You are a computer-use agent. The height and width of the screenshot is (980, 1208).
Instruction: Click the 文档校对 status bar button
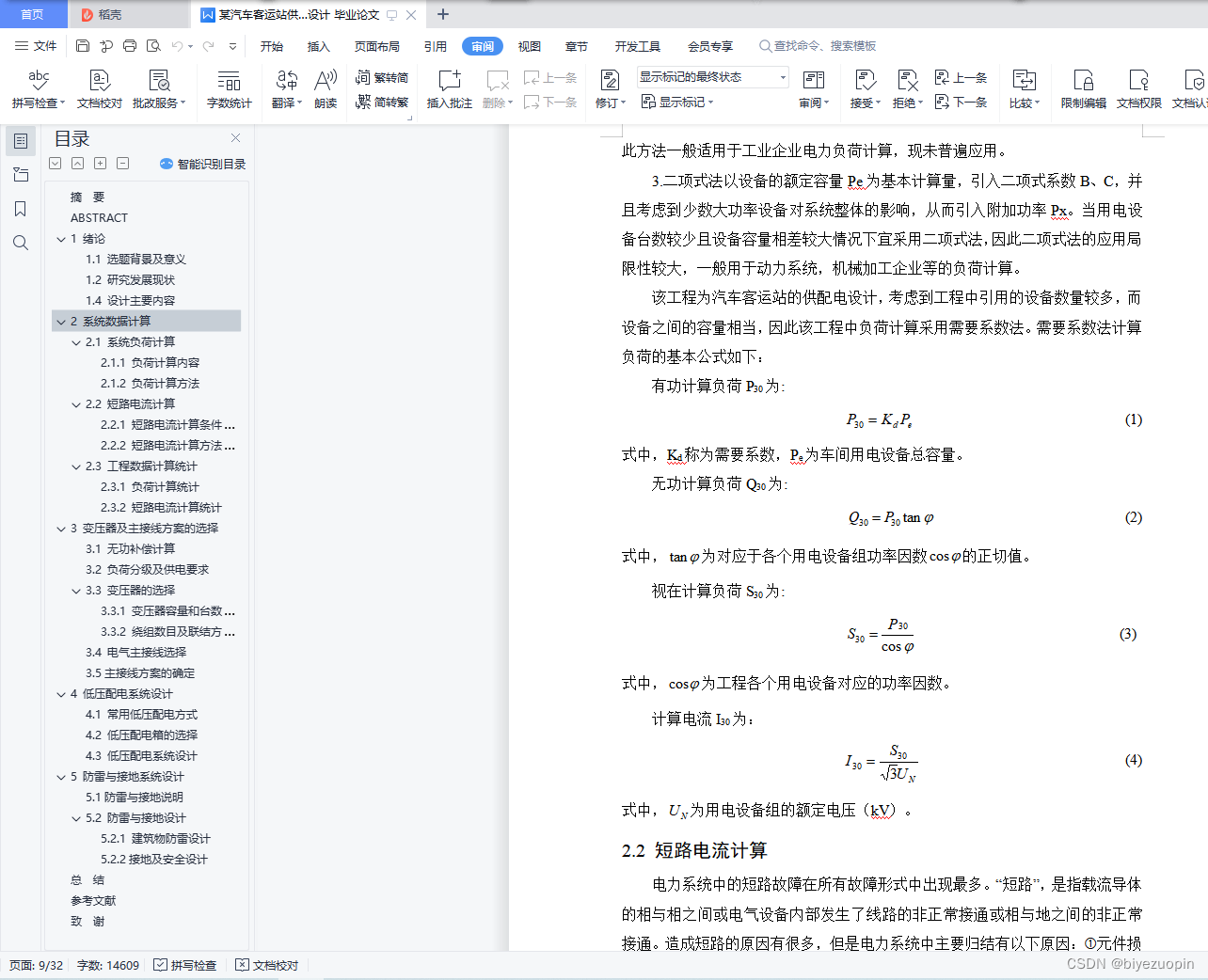click(x=267, y=965)
